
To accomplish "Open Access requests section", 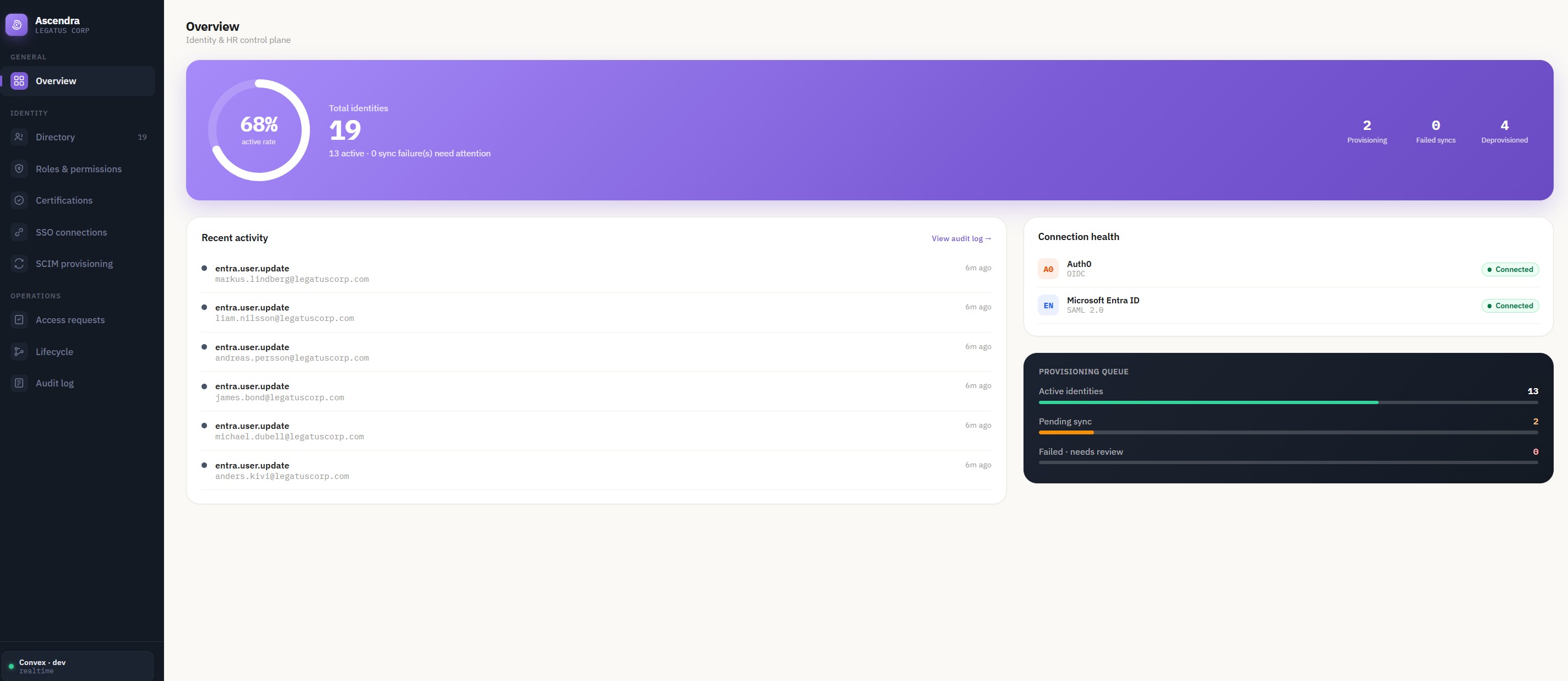I will (78, 319).
